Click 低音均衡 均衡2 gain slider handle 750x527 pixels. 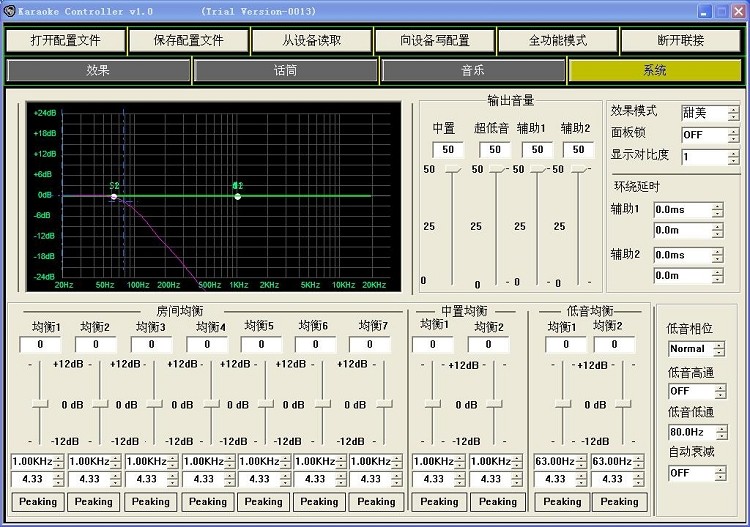click(623, 404)
